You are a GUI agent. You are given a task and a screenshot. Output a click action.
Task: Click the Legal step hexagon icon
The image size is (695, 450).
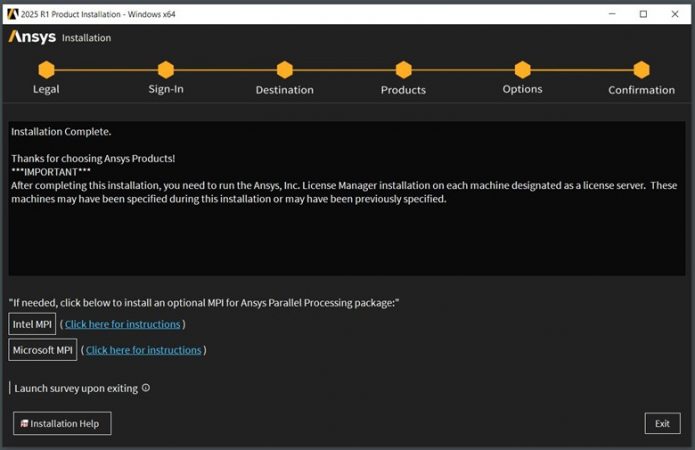click(46, 70)
